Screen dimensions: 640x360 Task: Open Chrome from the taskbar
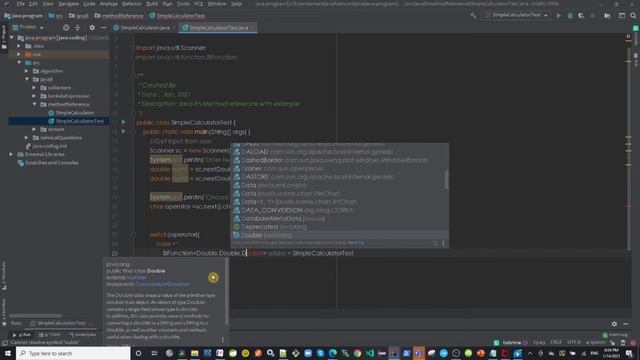(x=358, y=353)
